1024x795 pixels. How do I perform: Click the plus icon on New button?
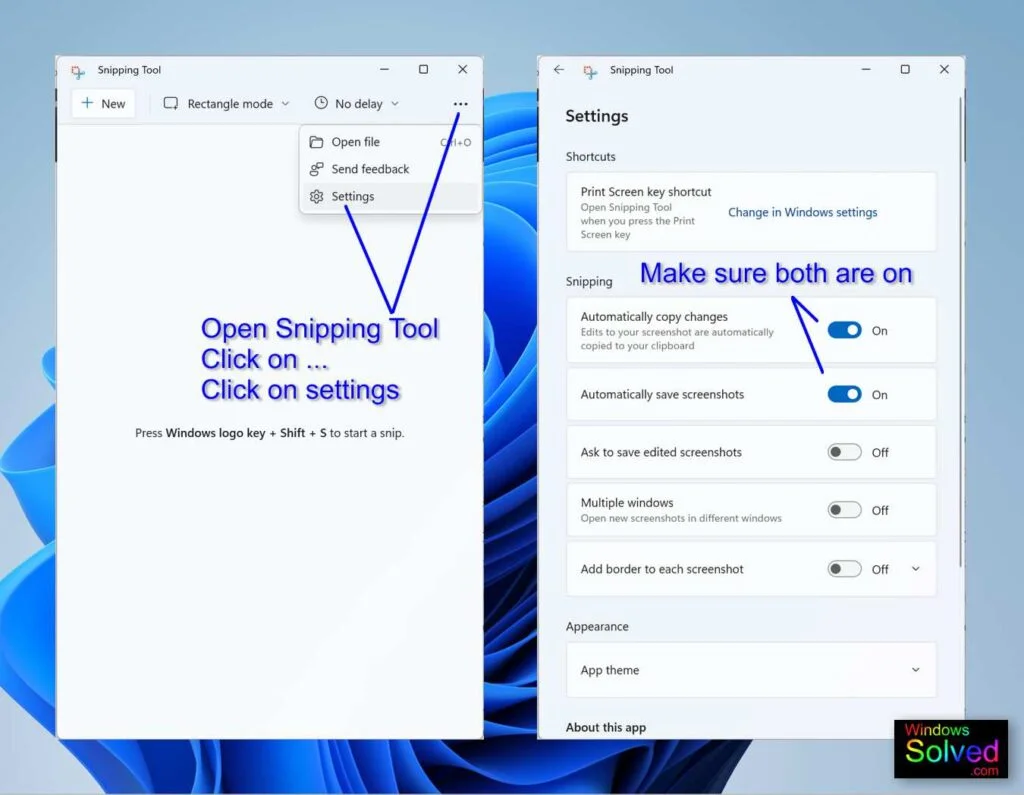pyautogui.click(x=87, y=103)
